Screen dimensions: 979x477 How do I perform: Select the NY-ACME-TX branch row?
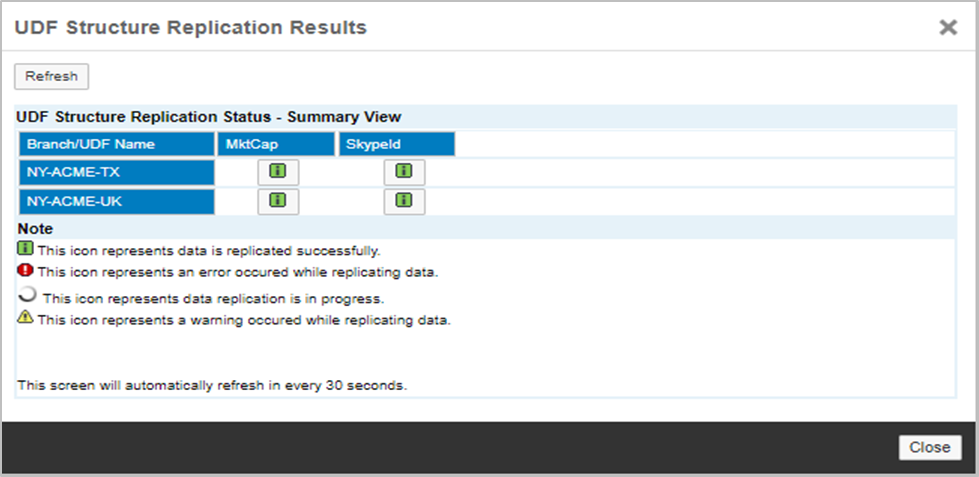click(x=116, y=172)
